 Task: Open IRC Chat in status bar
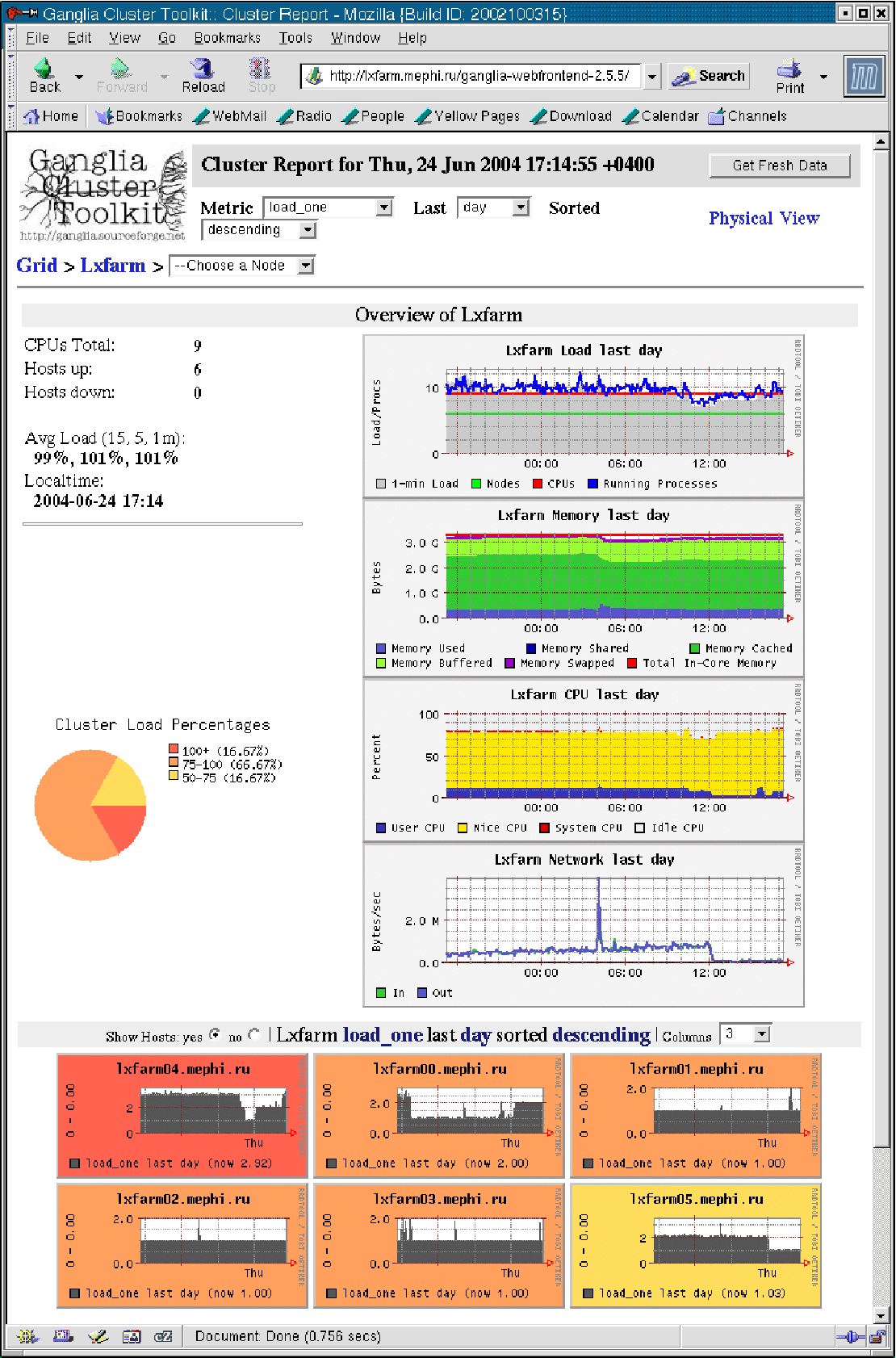click(163, 1336)
